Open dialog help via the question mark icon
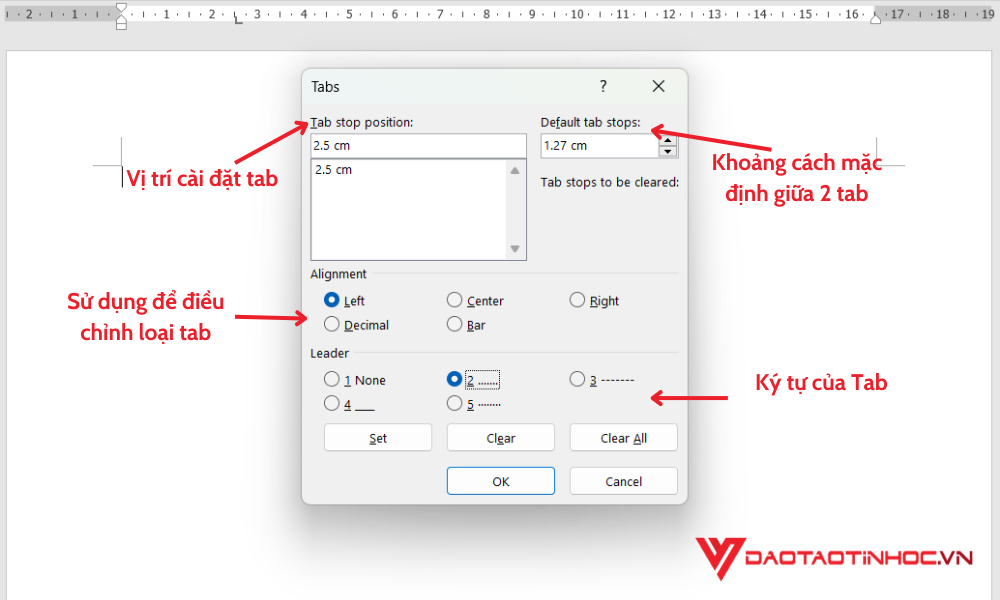 pyautogui.click(x=603, y=86)
